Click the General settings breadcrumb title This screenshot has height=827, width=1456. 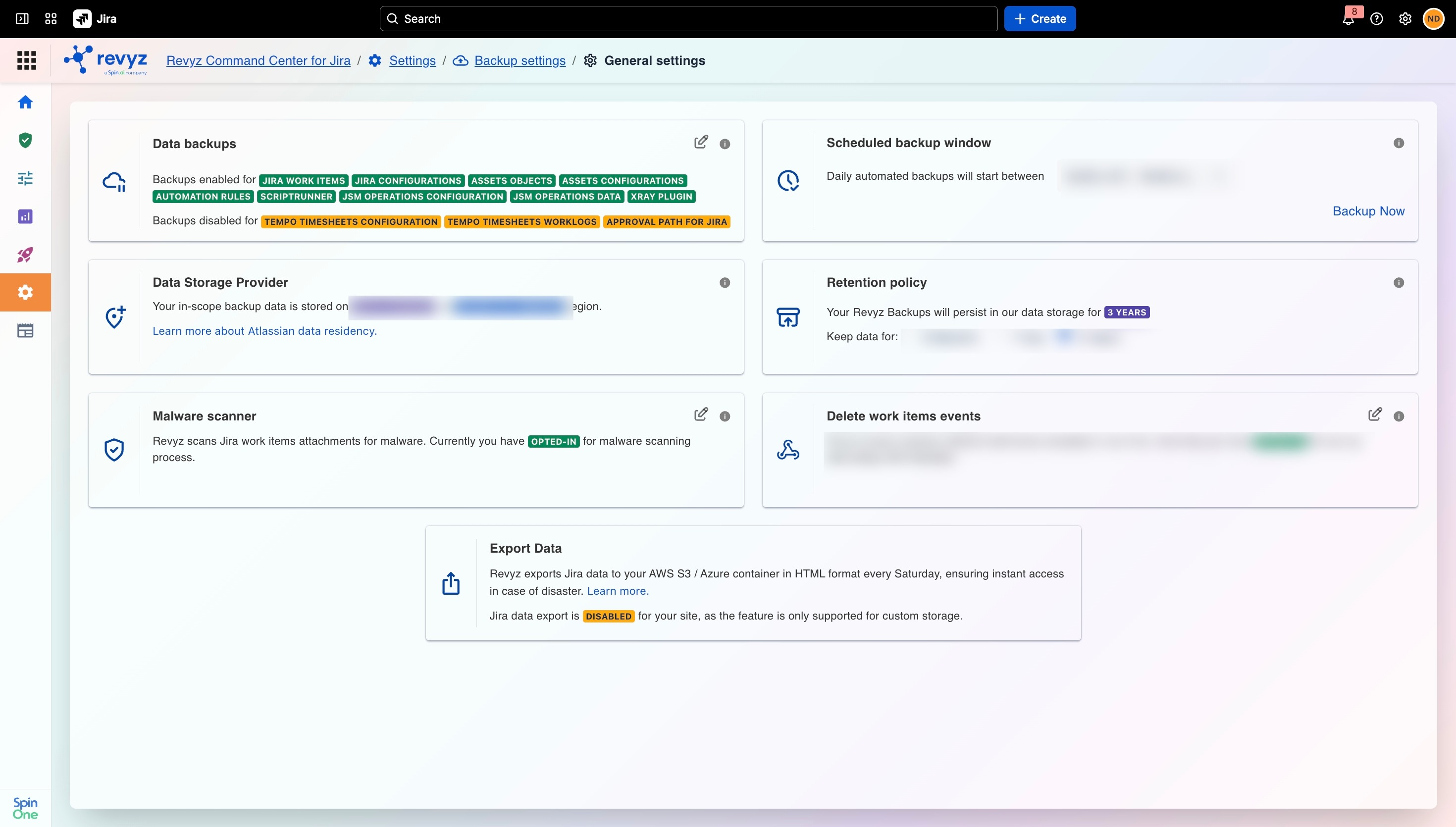[655, 61]
